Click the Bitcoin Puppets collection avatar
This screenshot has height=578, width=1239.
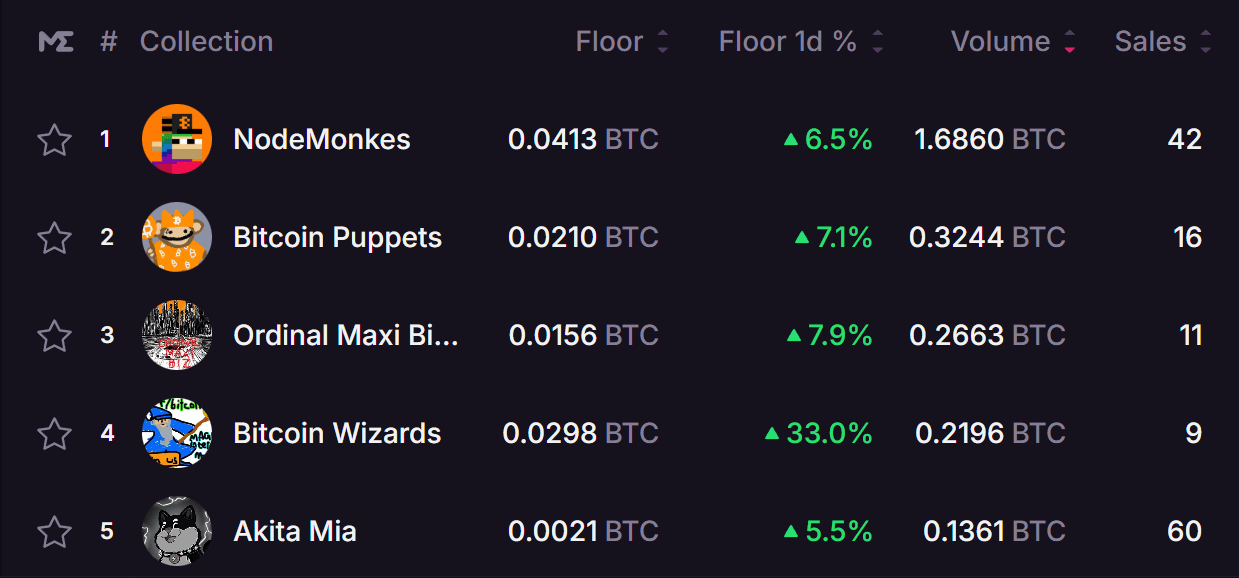(177, 237)
